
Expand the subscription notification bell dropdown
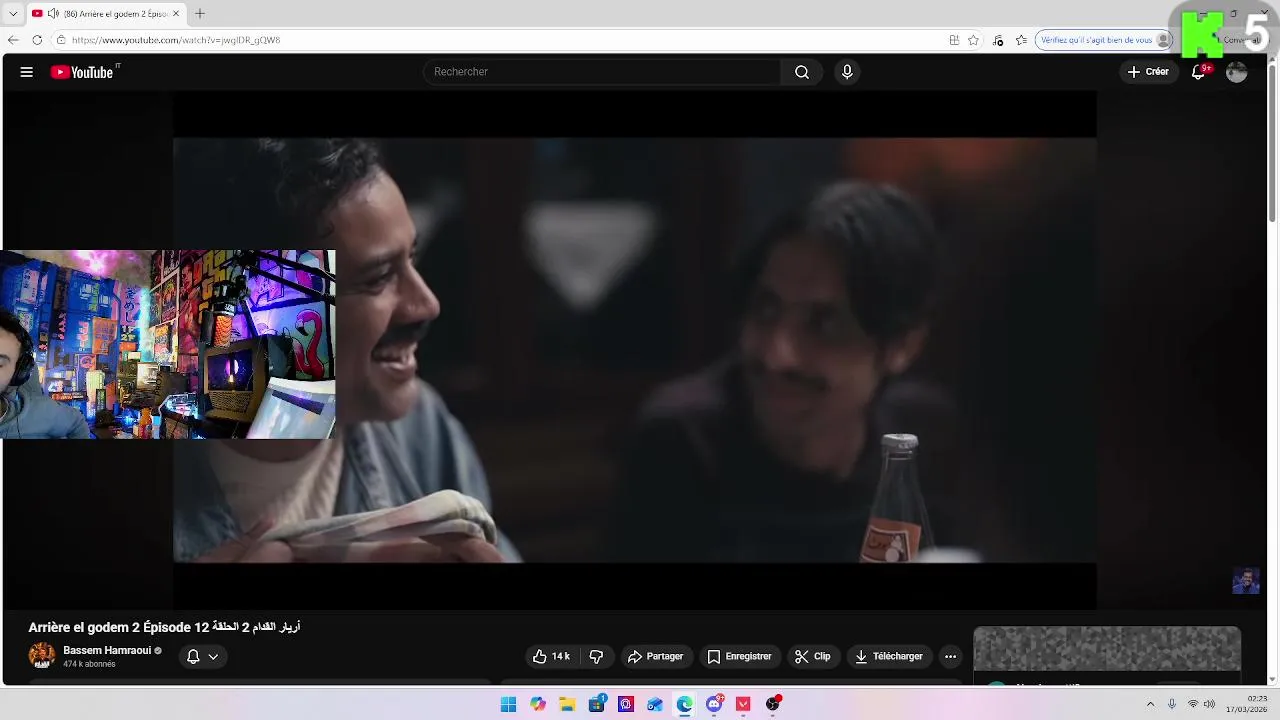coord(203,657)
